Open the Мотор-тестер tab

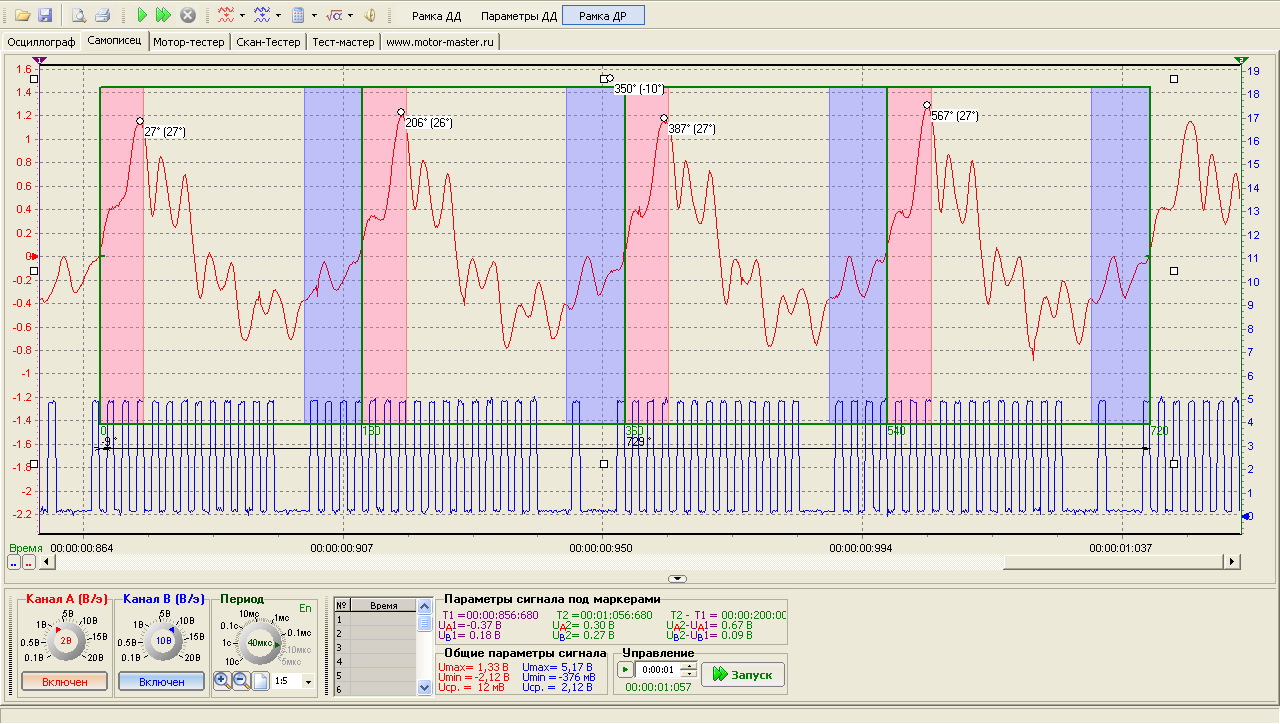[x=188, y=42]
